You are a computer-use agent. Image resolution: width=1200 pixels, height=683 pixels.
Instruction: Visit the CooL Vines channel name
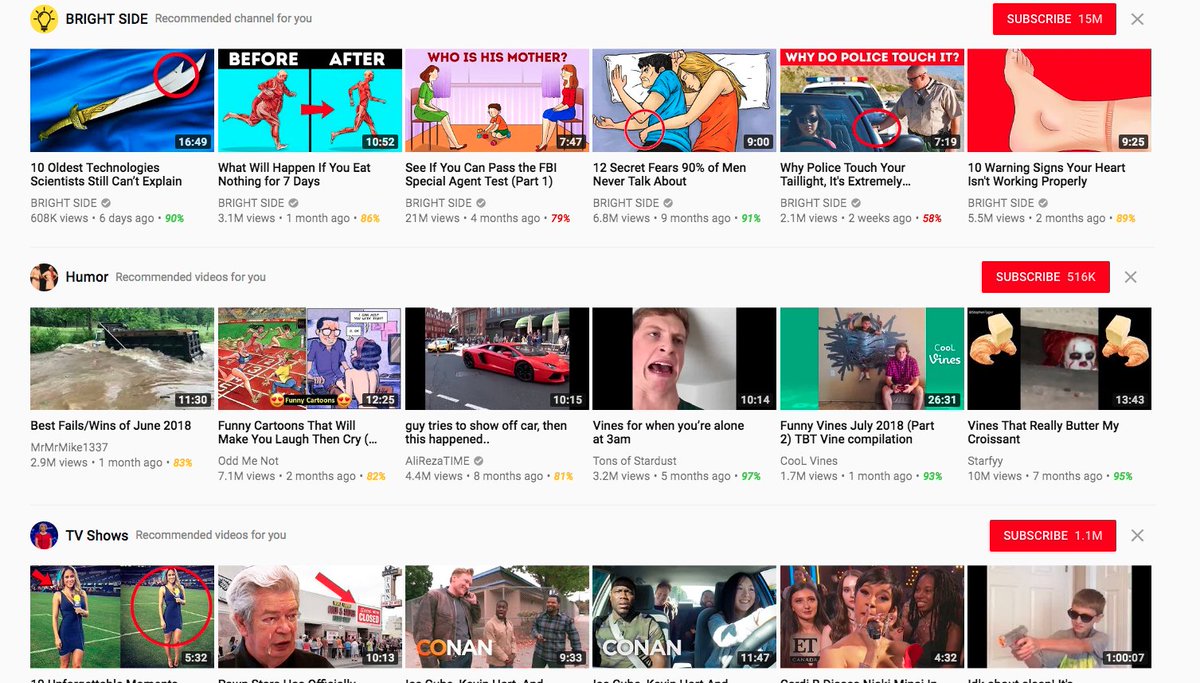[808, 461]
